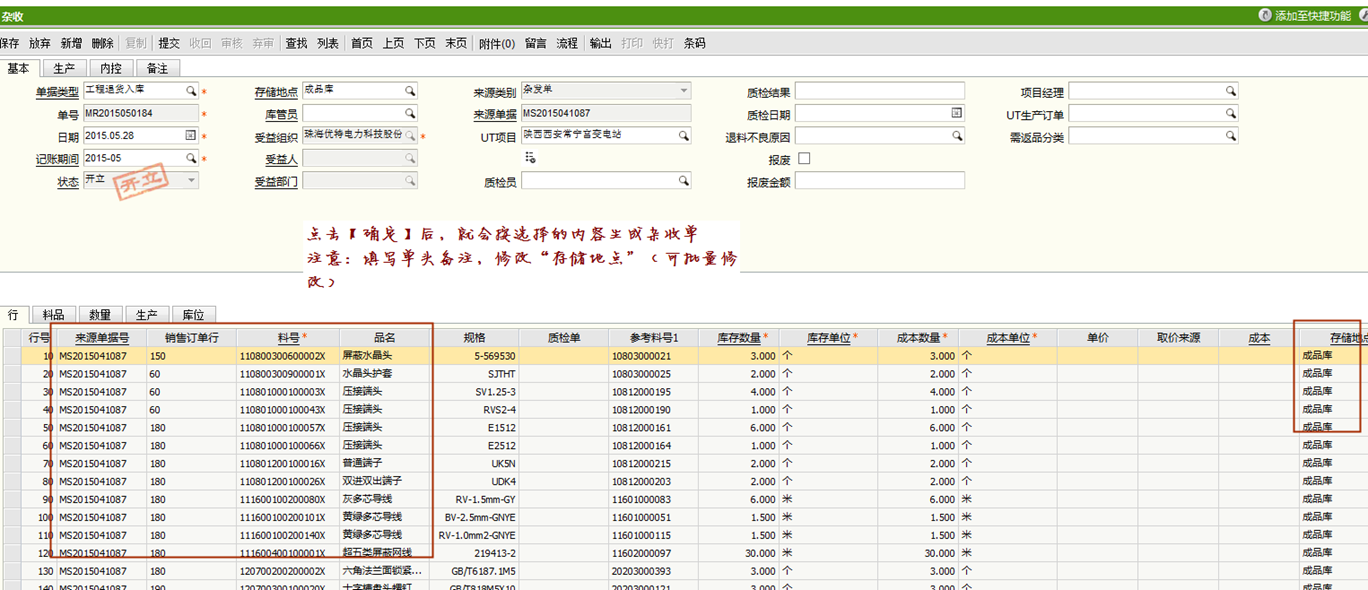
Task: Switch to the 内控 tab
Action: click(x=110, y=68)
